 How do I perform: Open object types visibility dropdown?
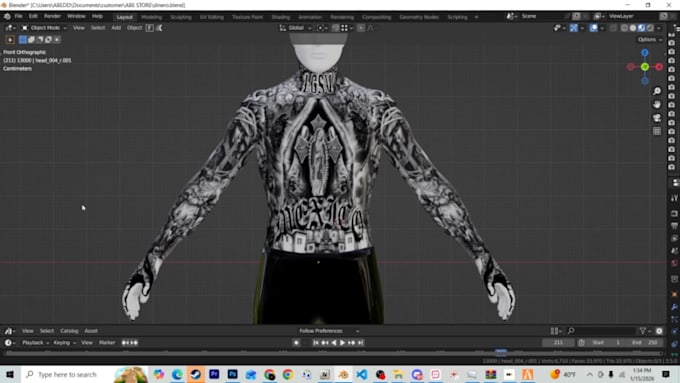click(559, 28)
